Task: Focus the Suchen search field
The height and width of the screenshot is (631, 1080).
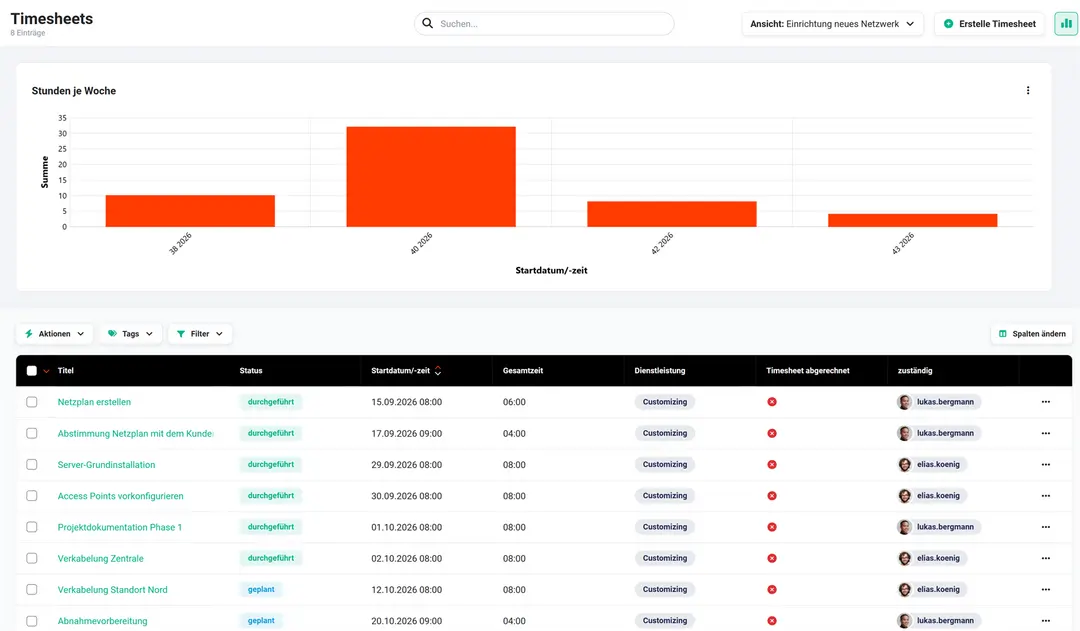Action: tap(544, 23)
